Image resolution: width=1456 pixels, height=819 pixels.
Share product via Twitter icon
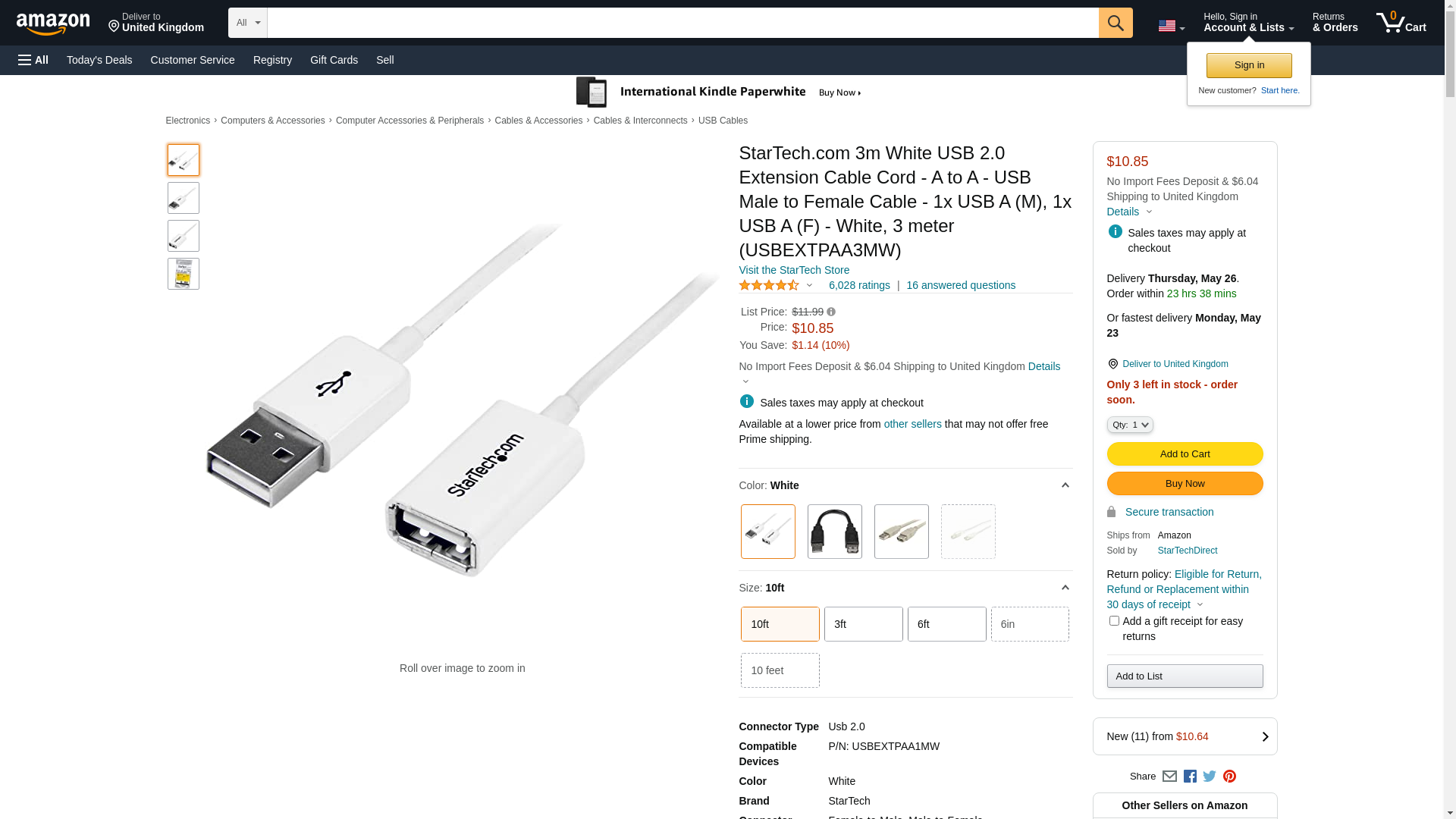tap(1210, 777)
